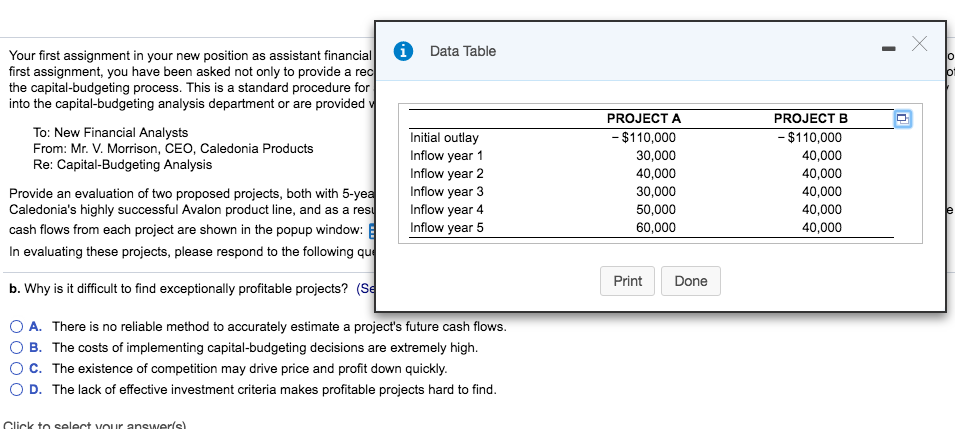Click Project A year 4 value 50,000
The width and height of the screenshot is (955, 429).
pyautogui.click(x=655, y=210)
